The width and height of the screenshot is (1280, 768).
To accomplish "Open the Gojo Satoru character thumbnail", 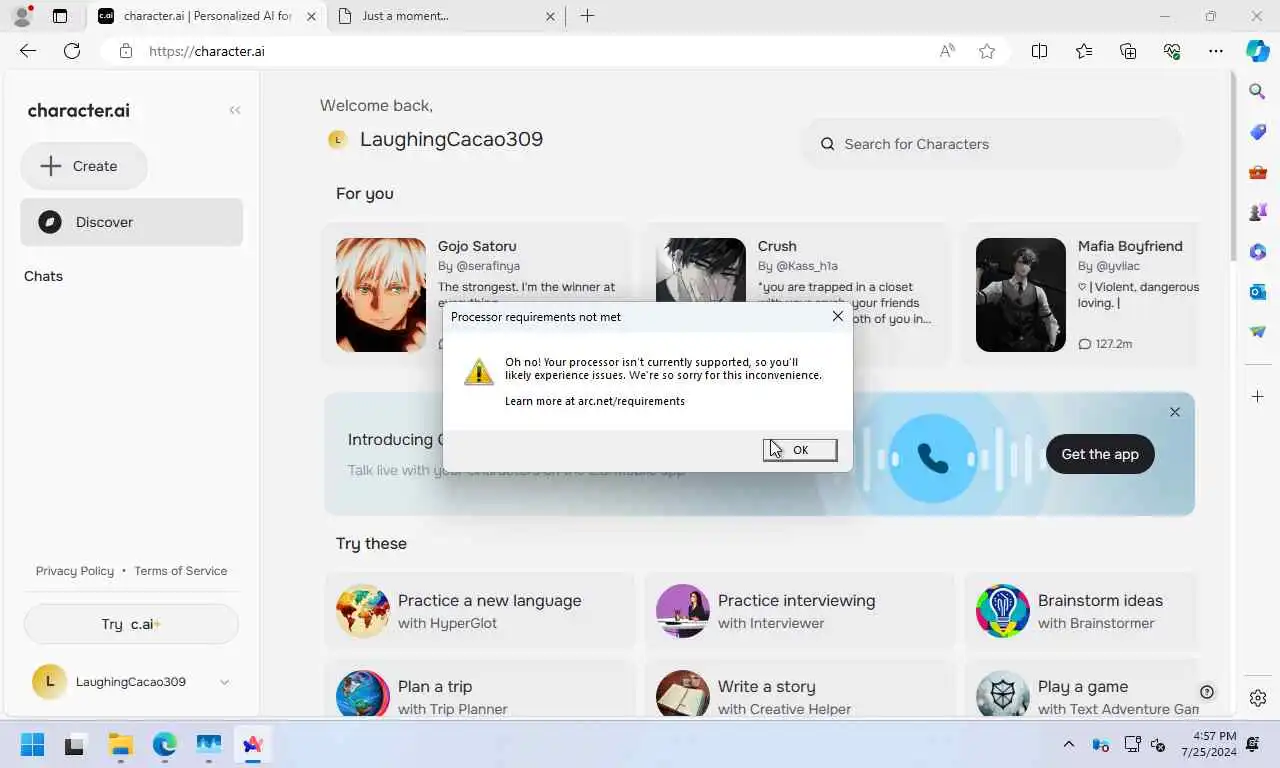I will [x=381, y=295].
